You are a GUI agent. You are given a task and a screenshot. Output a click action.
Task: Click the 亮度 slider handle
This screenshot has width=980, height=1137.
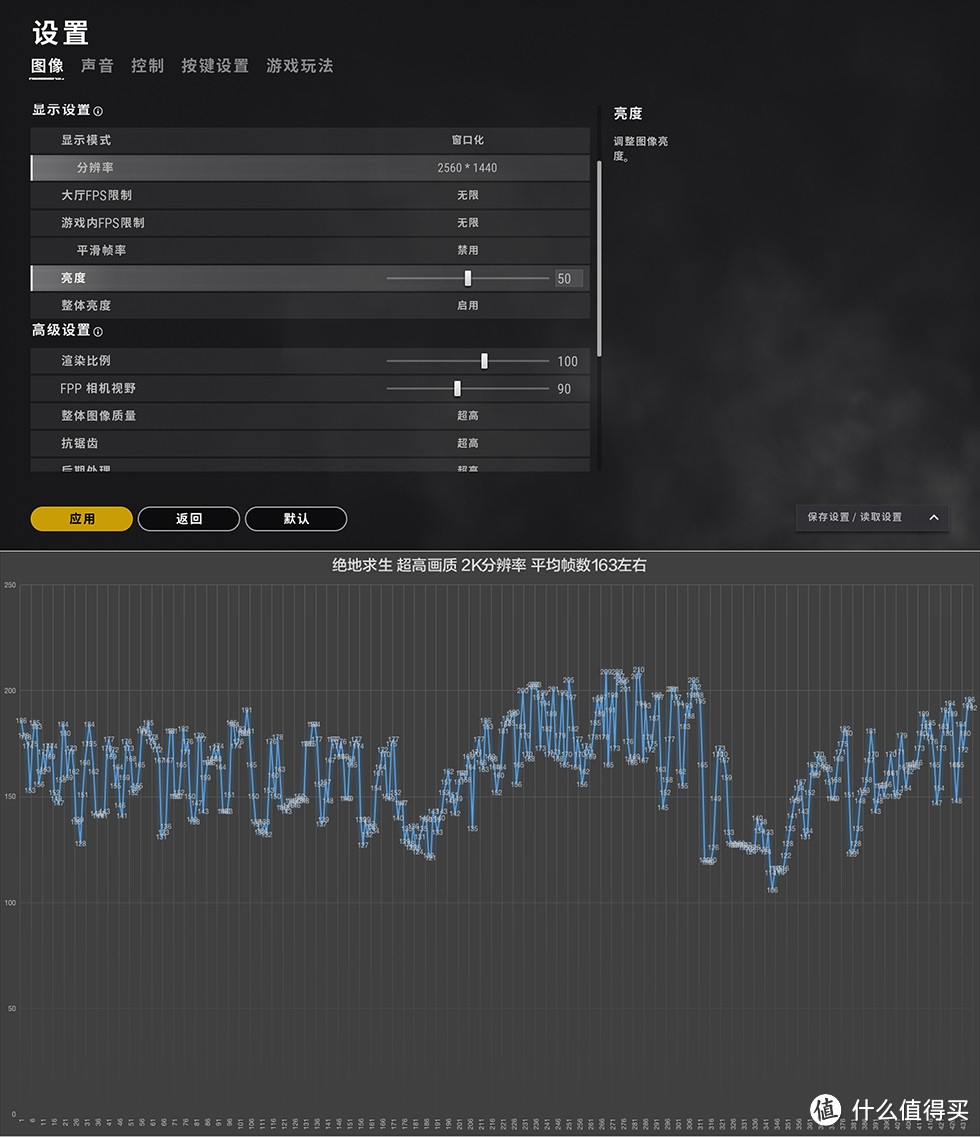coord(468,278)
